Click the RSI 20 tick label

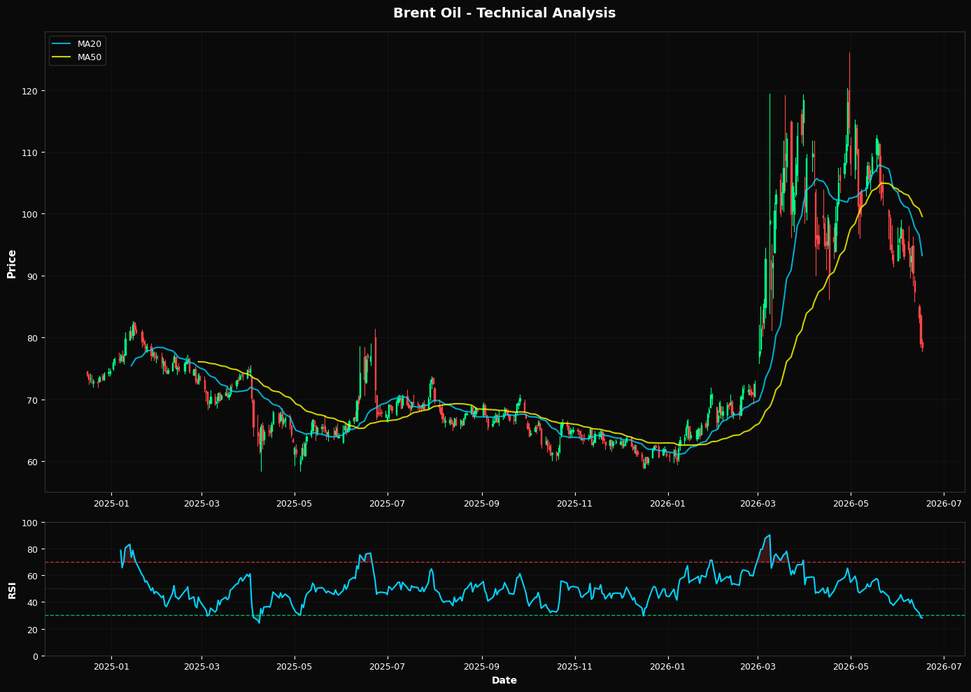click(x=32, y=629)
